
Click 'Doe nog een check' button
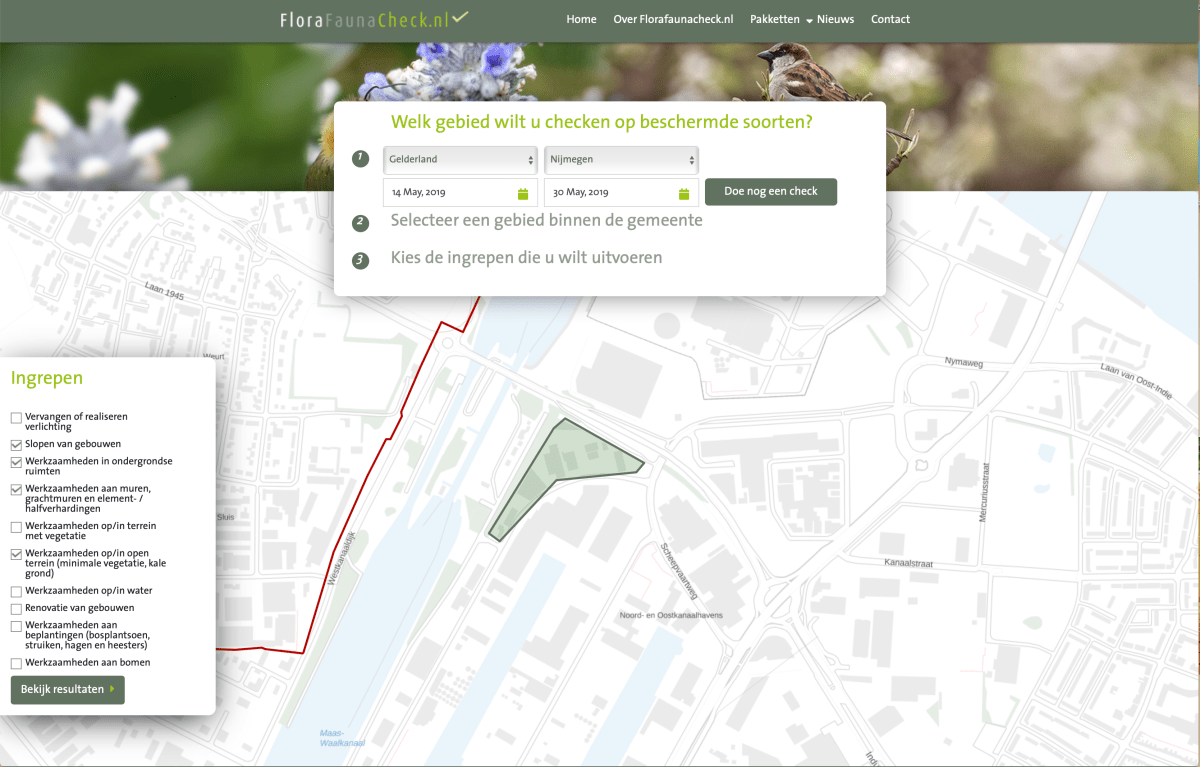(771, 191)
